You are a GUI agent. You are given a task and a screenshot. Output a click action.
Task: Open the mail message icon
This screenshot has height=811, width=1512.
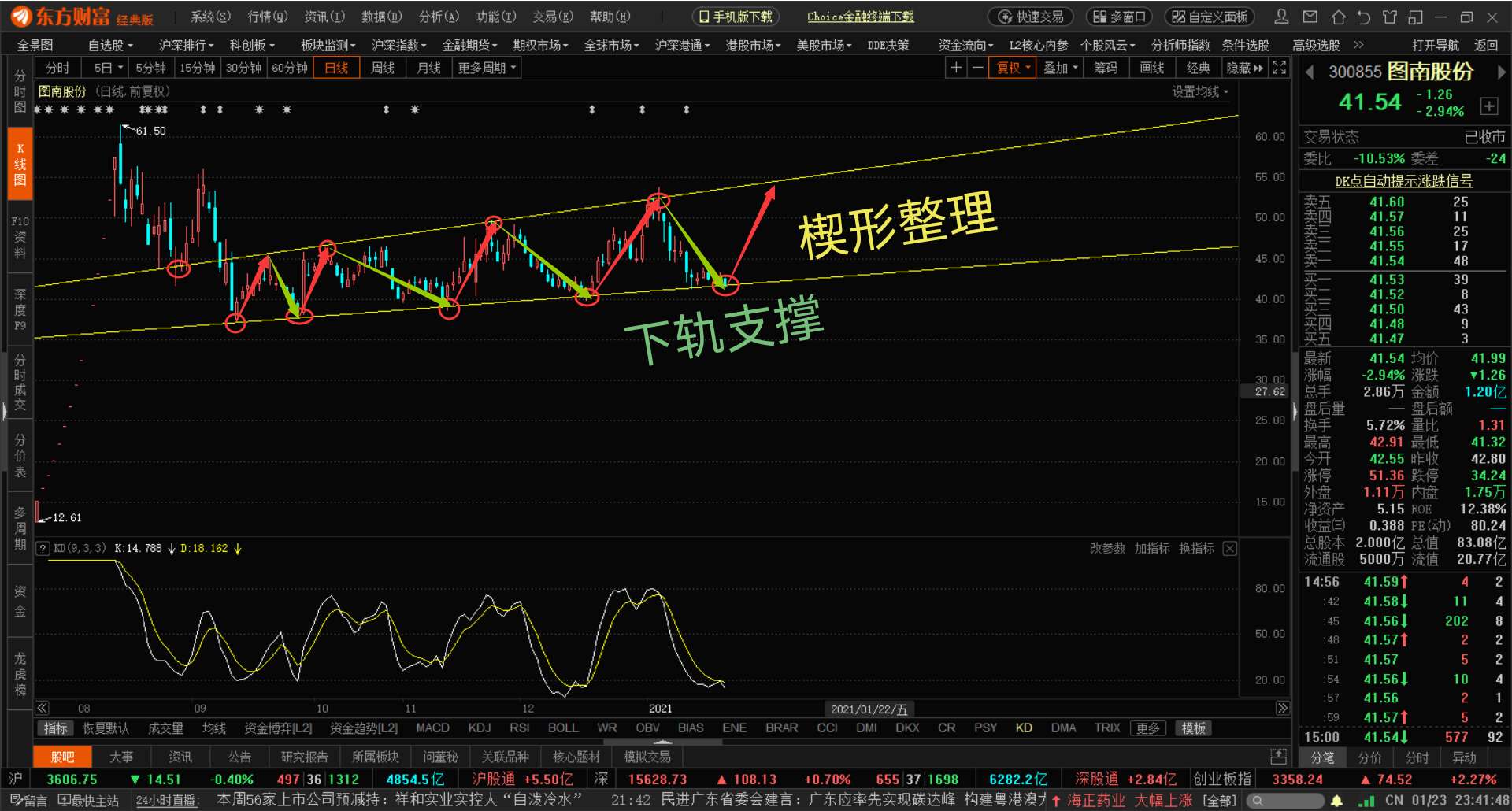1310,17
